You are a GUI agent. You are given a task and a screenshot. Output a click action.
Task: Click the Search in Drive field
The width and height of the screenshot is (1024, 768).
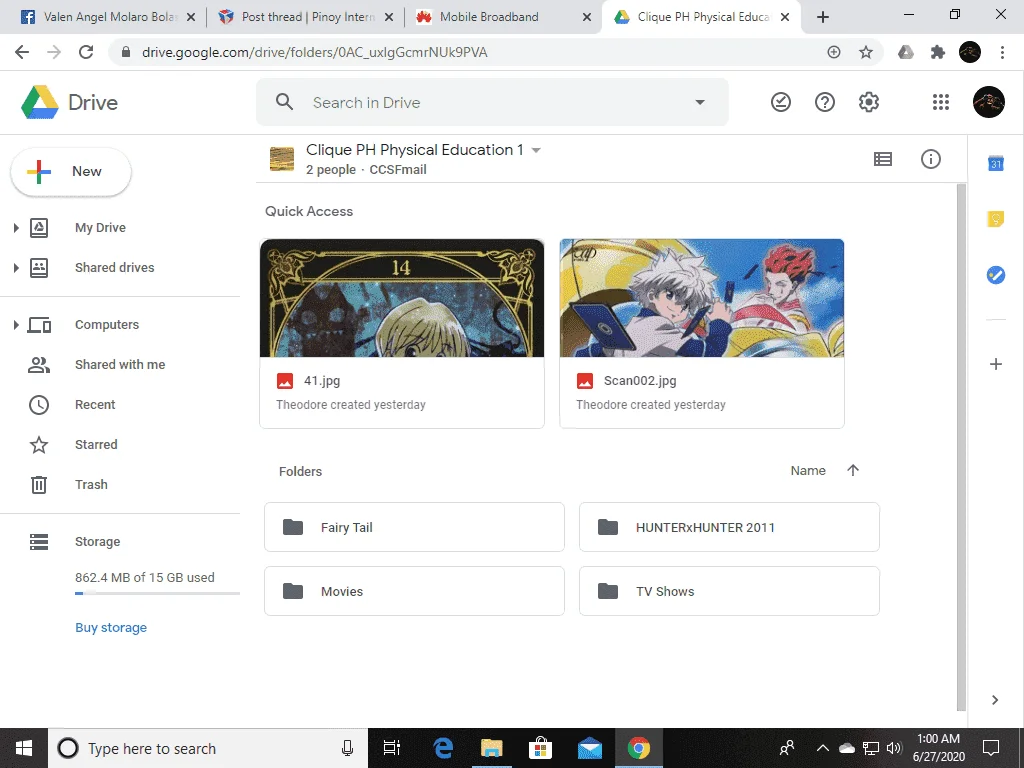[492, 103]
